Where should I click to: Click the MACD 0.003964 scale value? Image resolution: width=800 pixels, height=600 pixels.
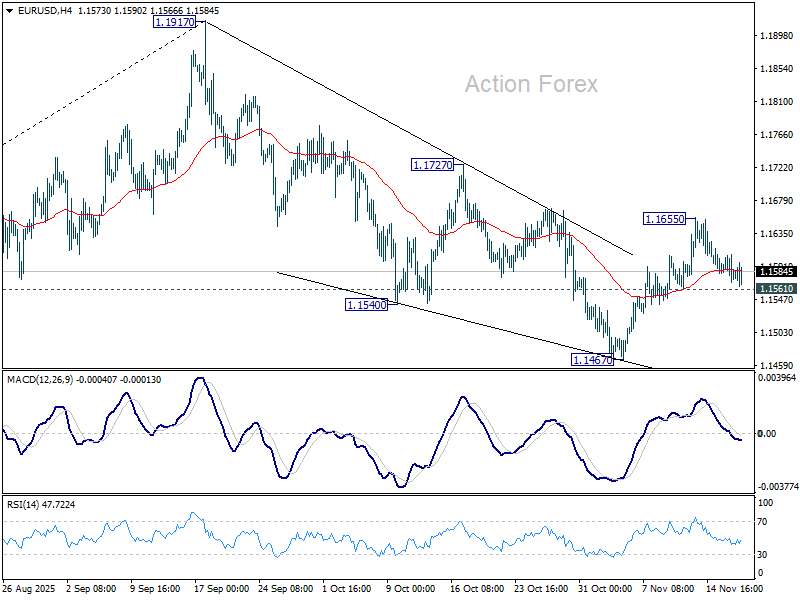777,378
